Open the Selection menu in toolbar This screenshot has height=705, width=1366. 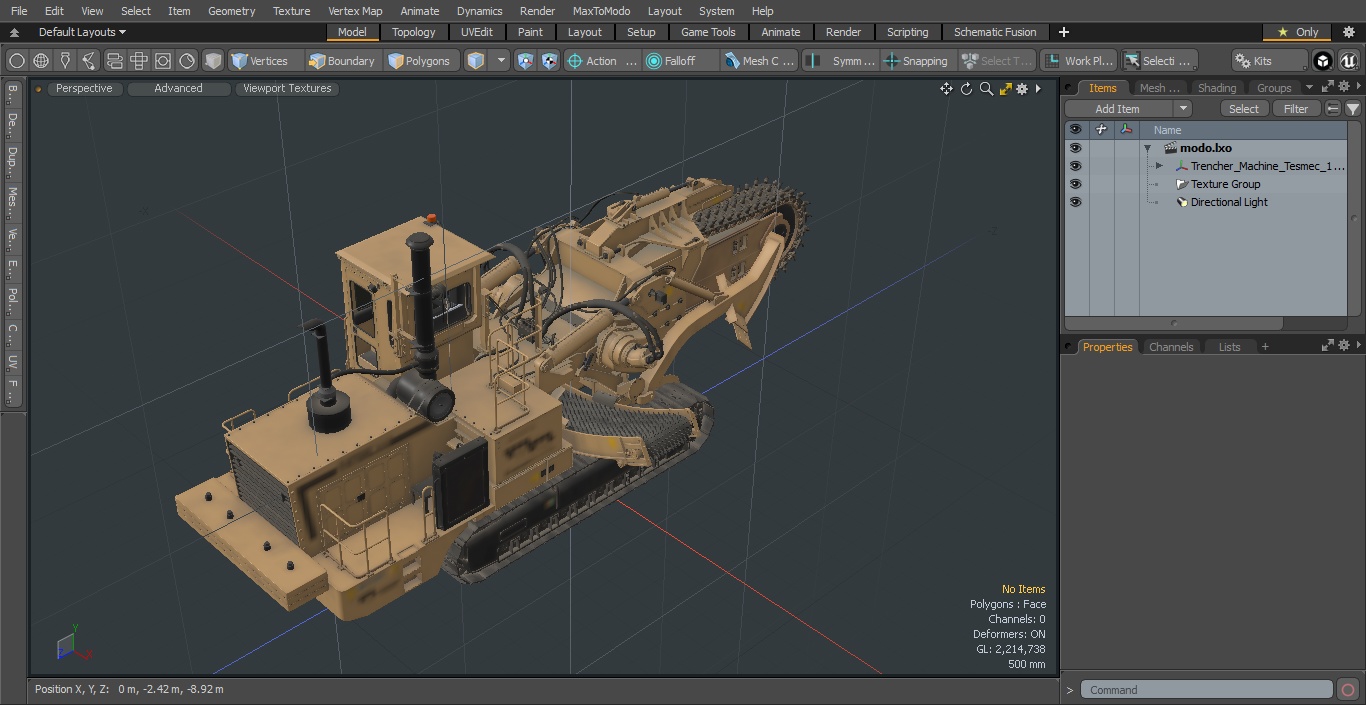click(1158, 61)
